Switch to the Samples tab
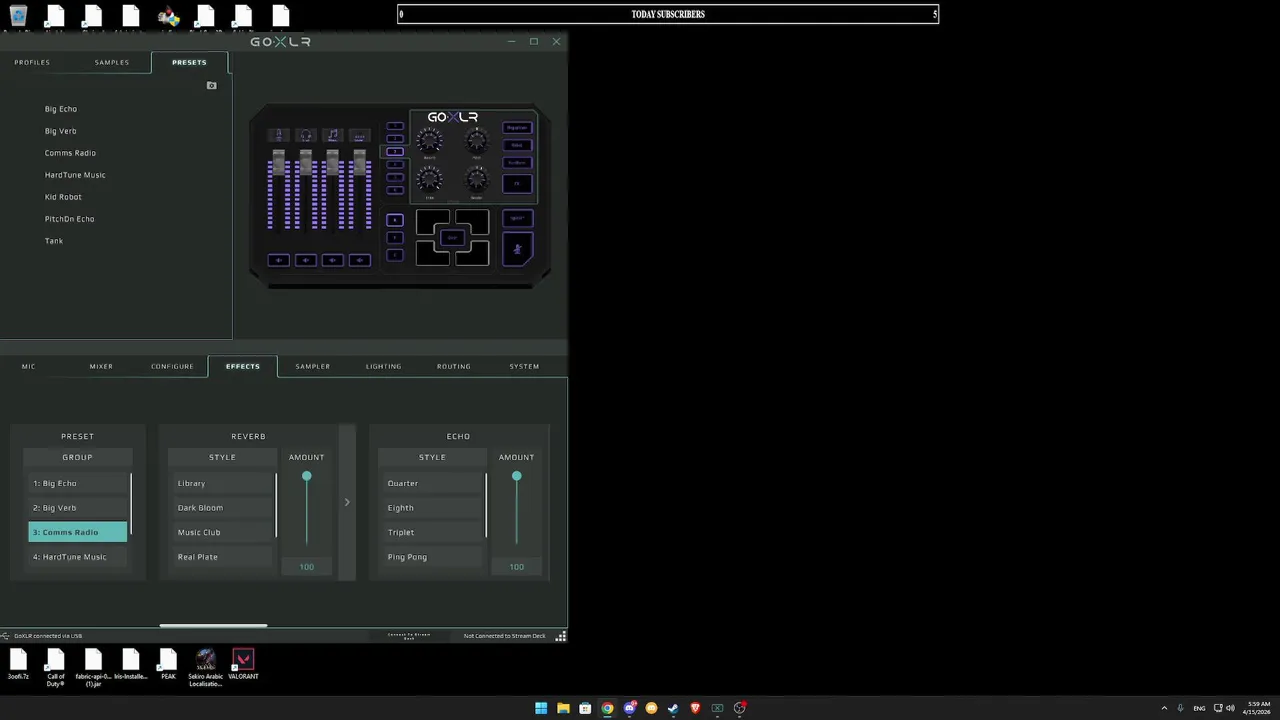This screenshot has height=720, width=1280. point(112,62)
